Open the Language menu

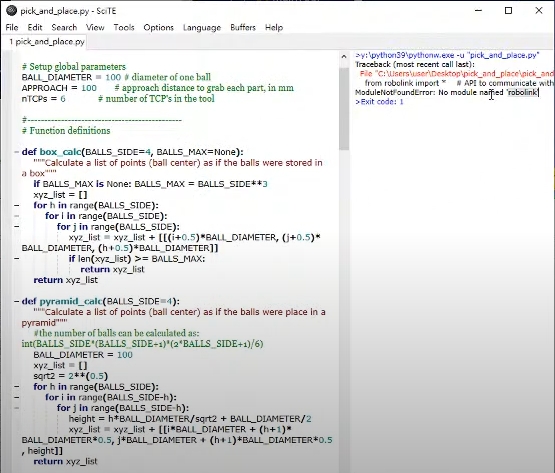point(202,28)
